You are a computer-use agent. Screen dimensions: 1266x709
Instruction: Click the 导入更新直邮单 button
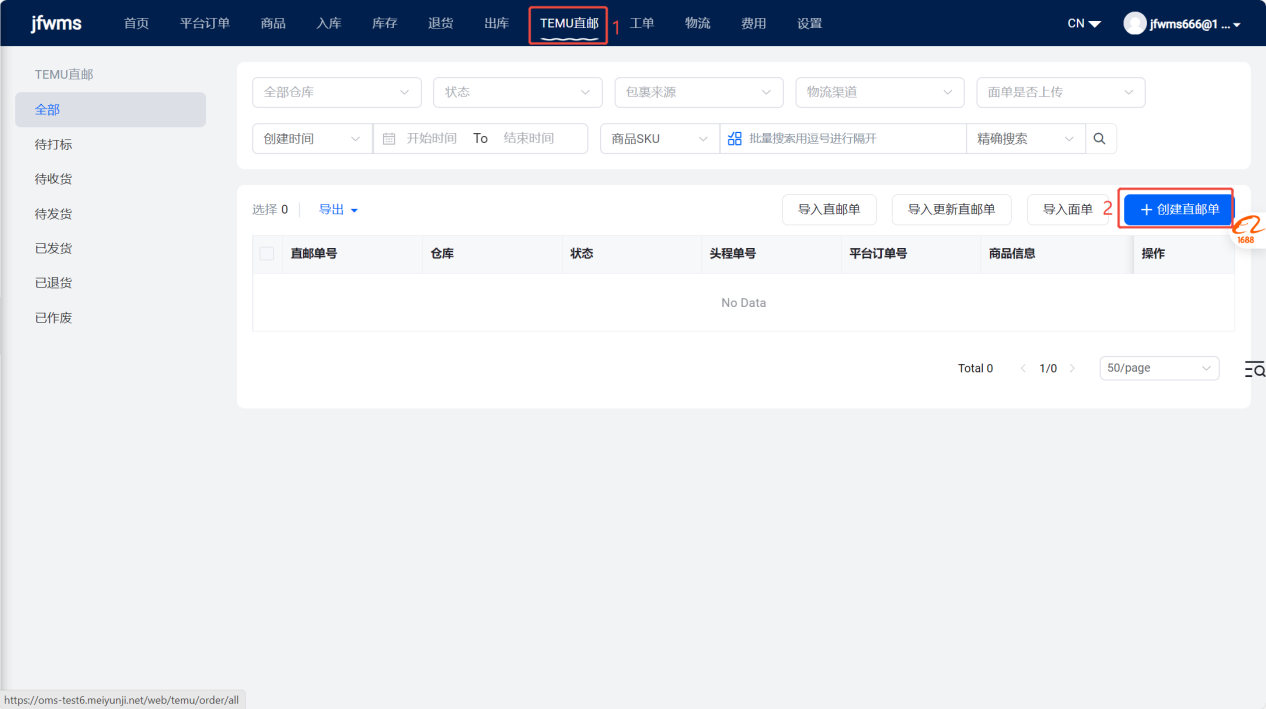tap(951, 209)
